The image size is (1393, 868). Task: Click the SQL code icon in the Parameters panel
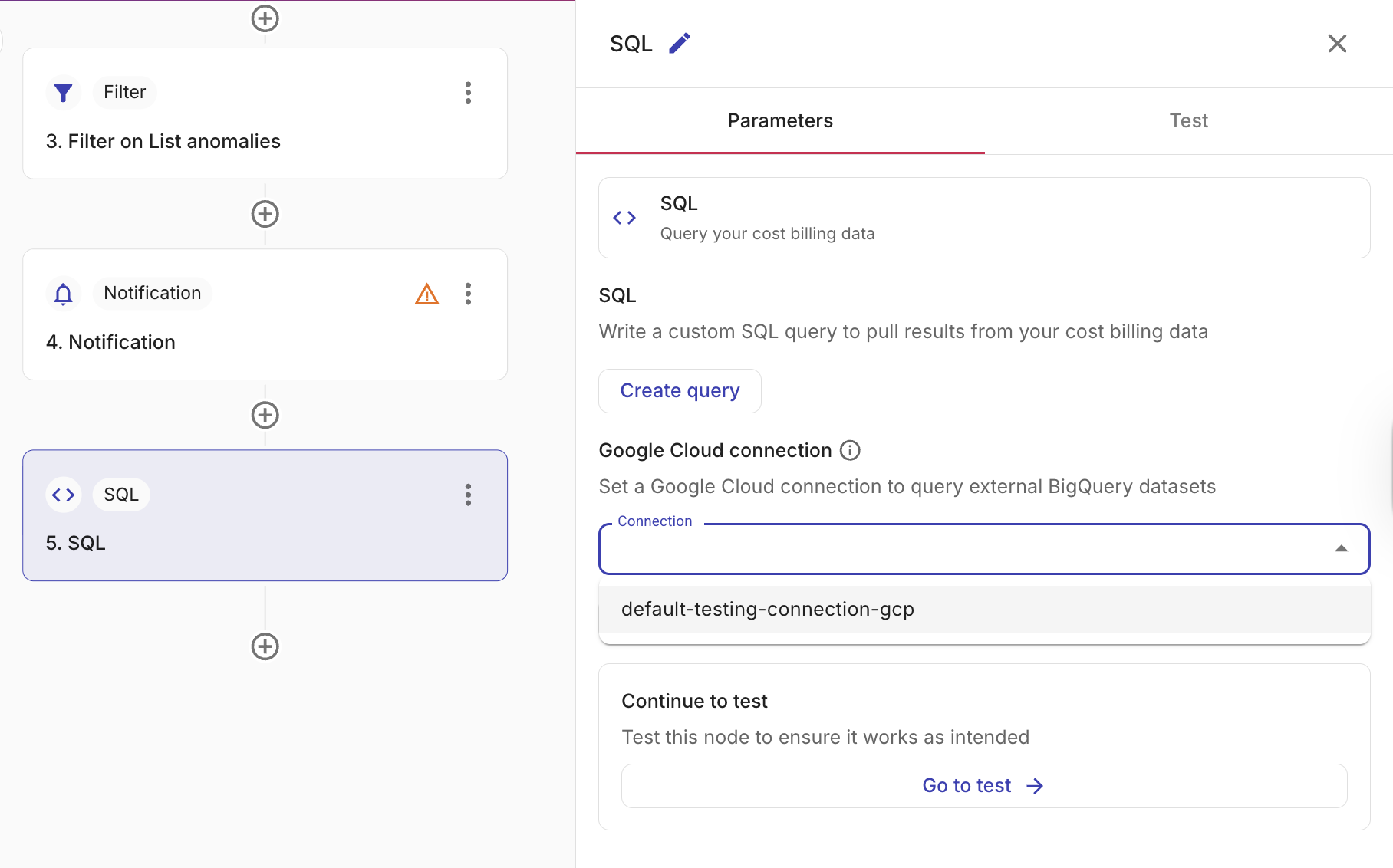click(624, 218)
